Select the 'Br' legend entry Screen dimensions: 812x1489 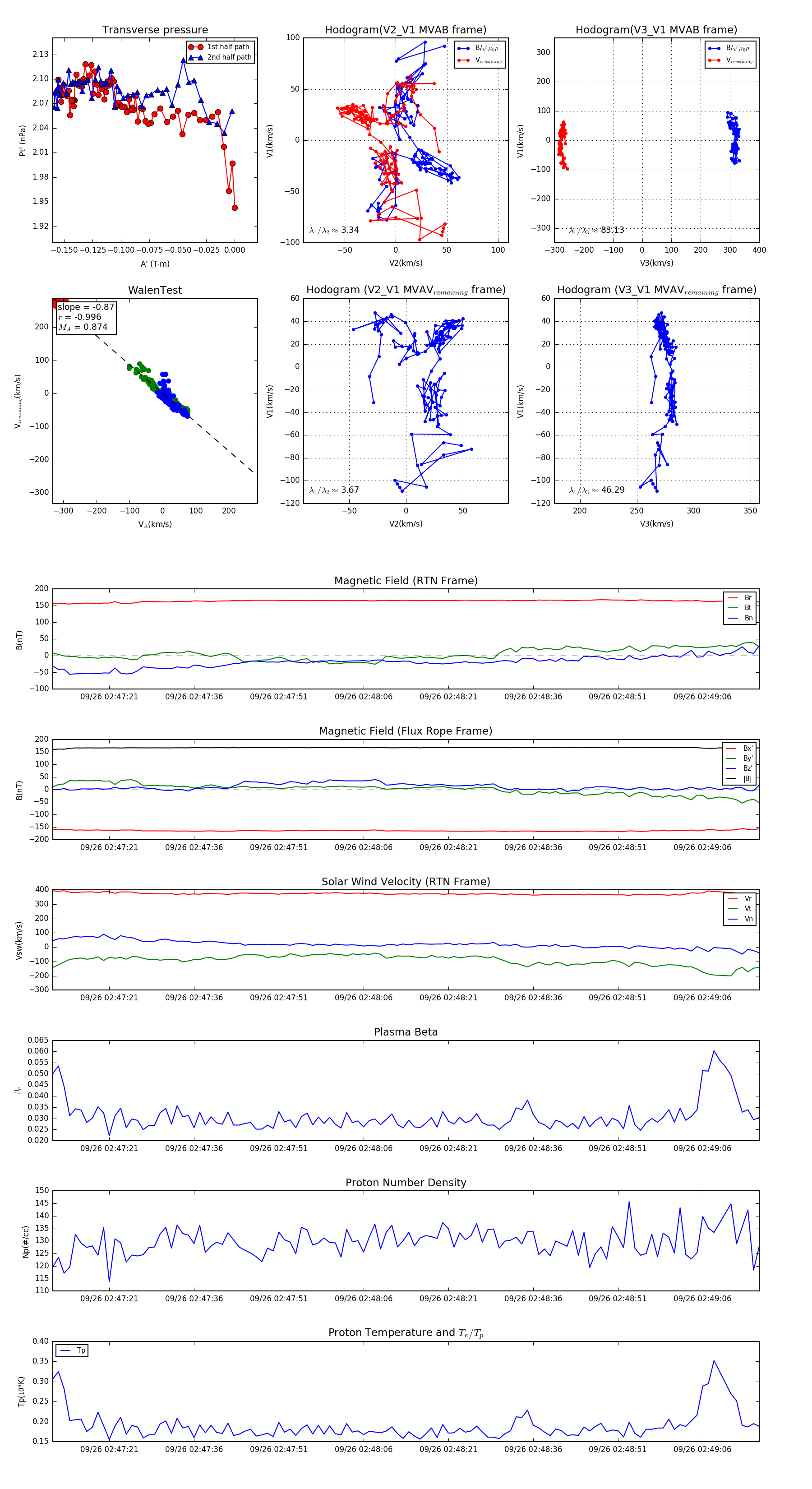[x=740, y=598]
